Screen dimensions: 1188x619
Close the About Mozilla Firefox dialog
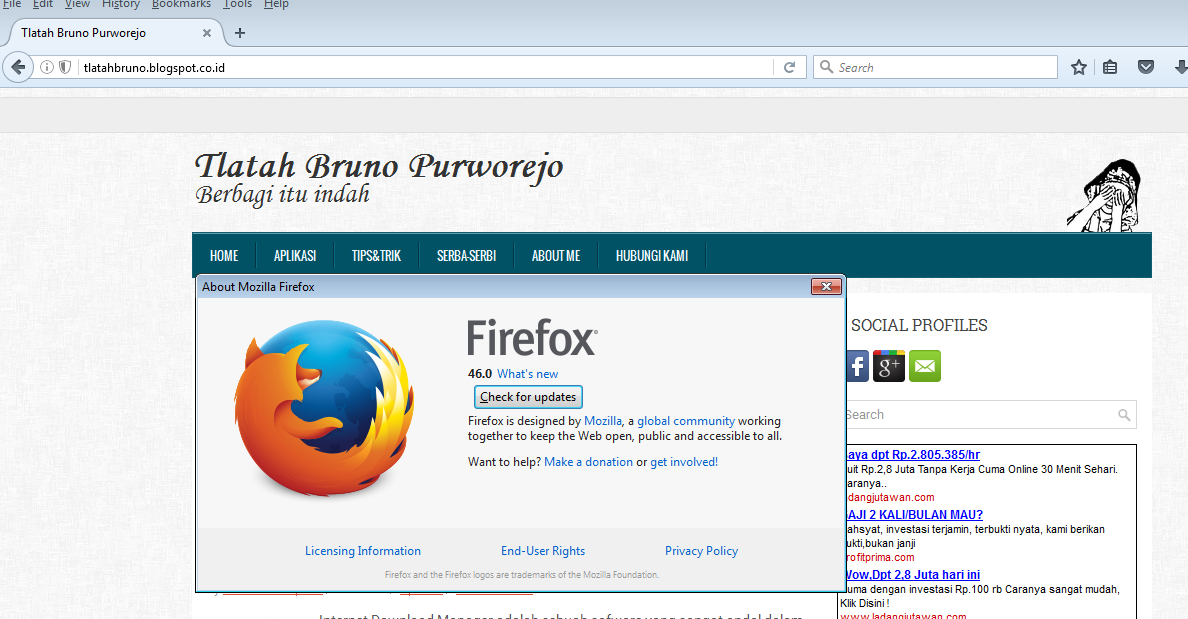tap(827, 286)
